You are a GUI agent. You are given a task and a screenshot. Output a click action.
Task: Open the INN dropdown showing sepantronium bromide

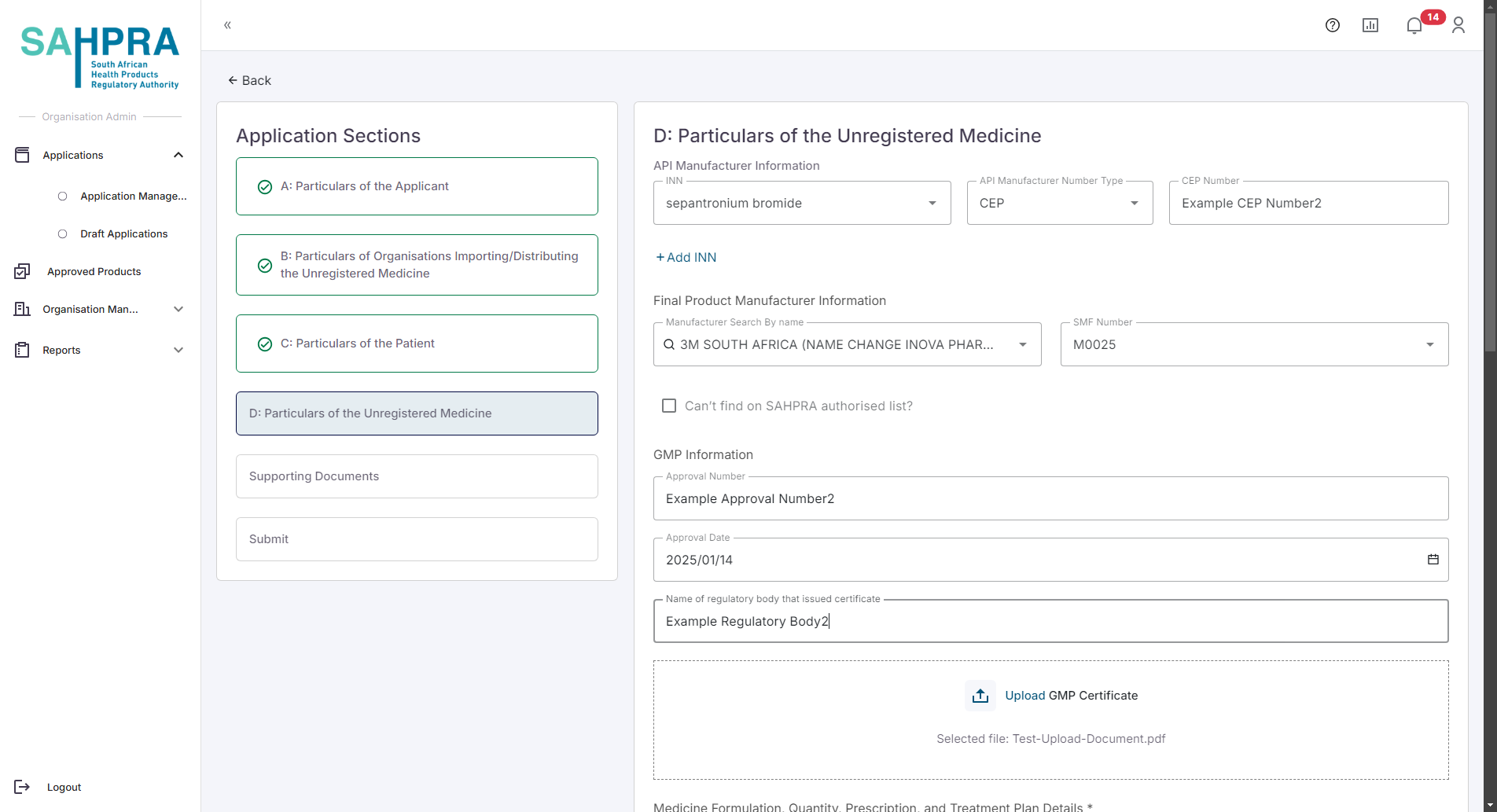[x=932, y=203]
